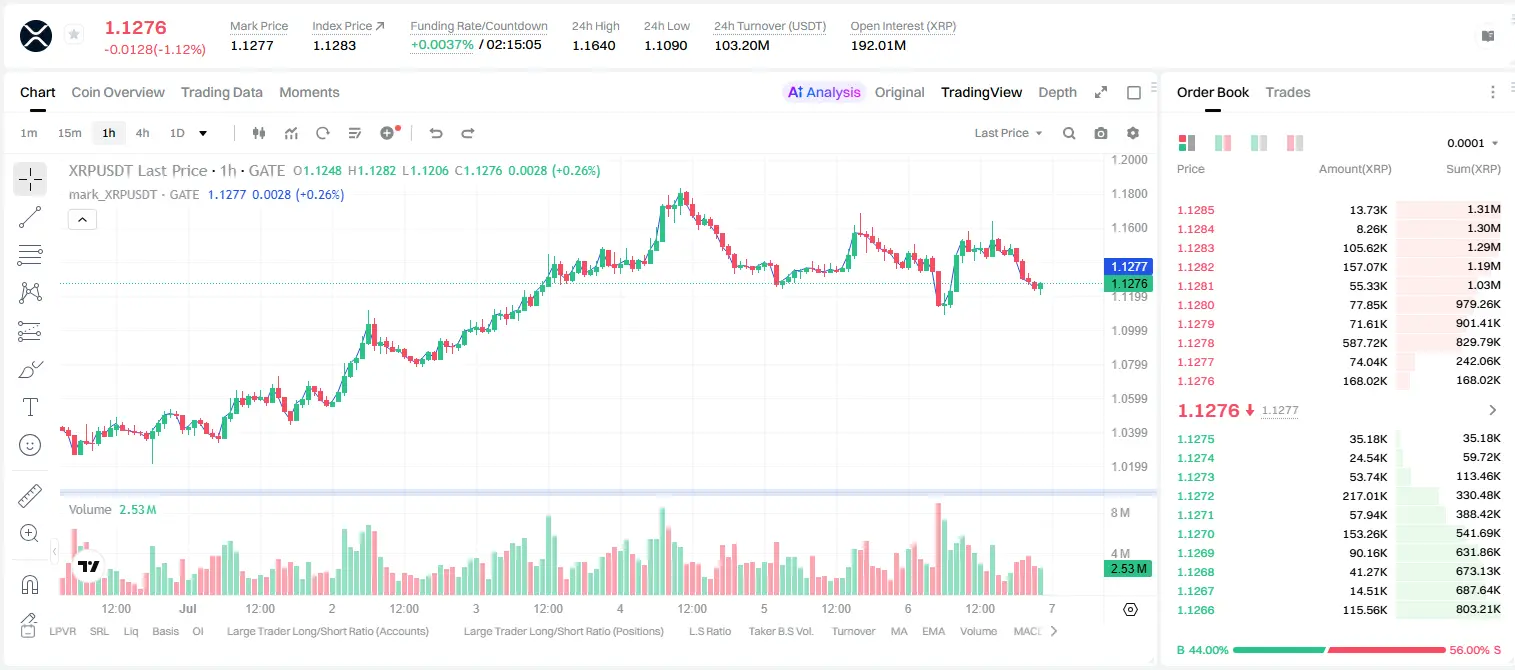Toggle the magnet snap mode

coord(30,584)
